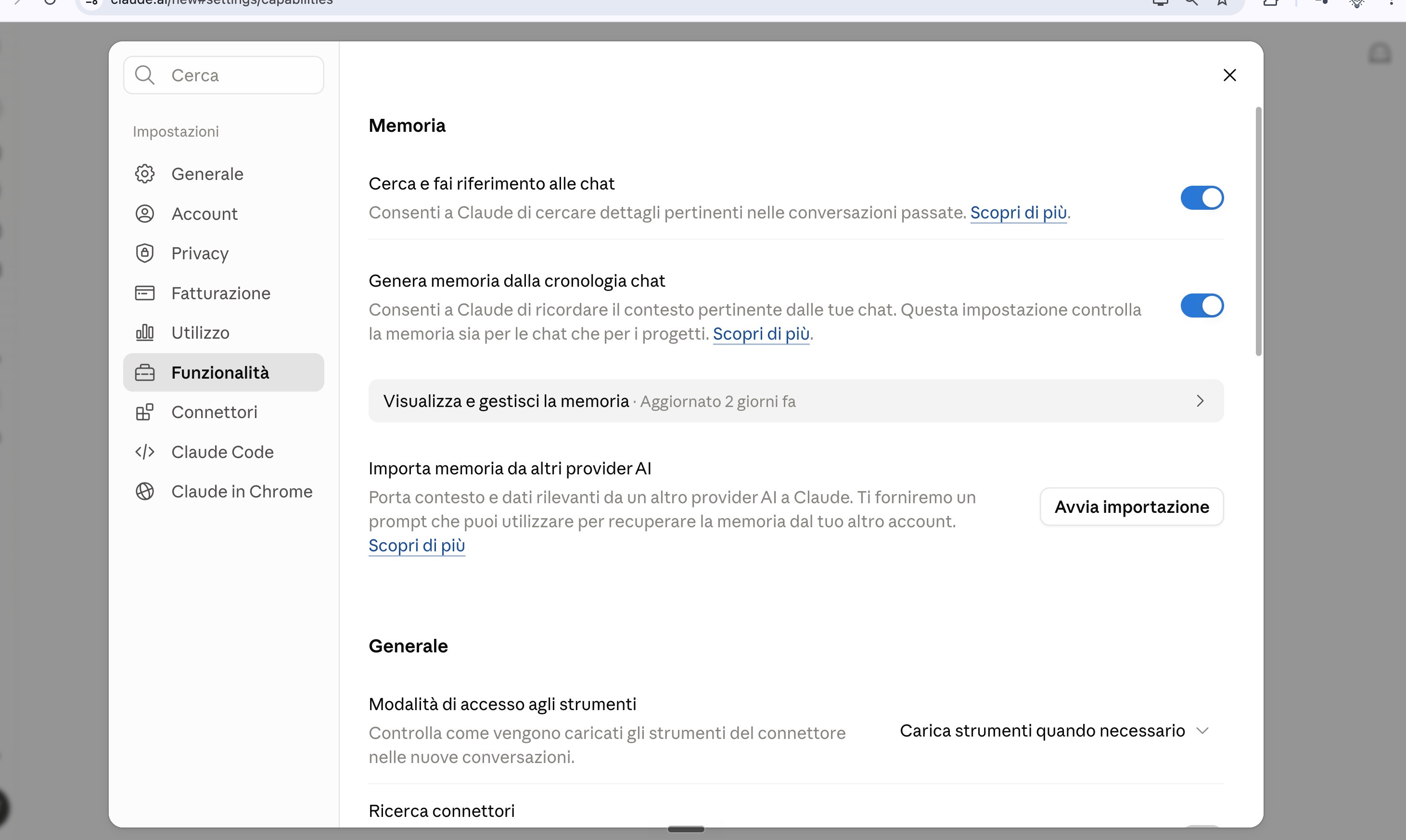Click chevron arrow beside memory management row
The height and width of the screenshot is (840, 1406).
(x=1200, y=401)
